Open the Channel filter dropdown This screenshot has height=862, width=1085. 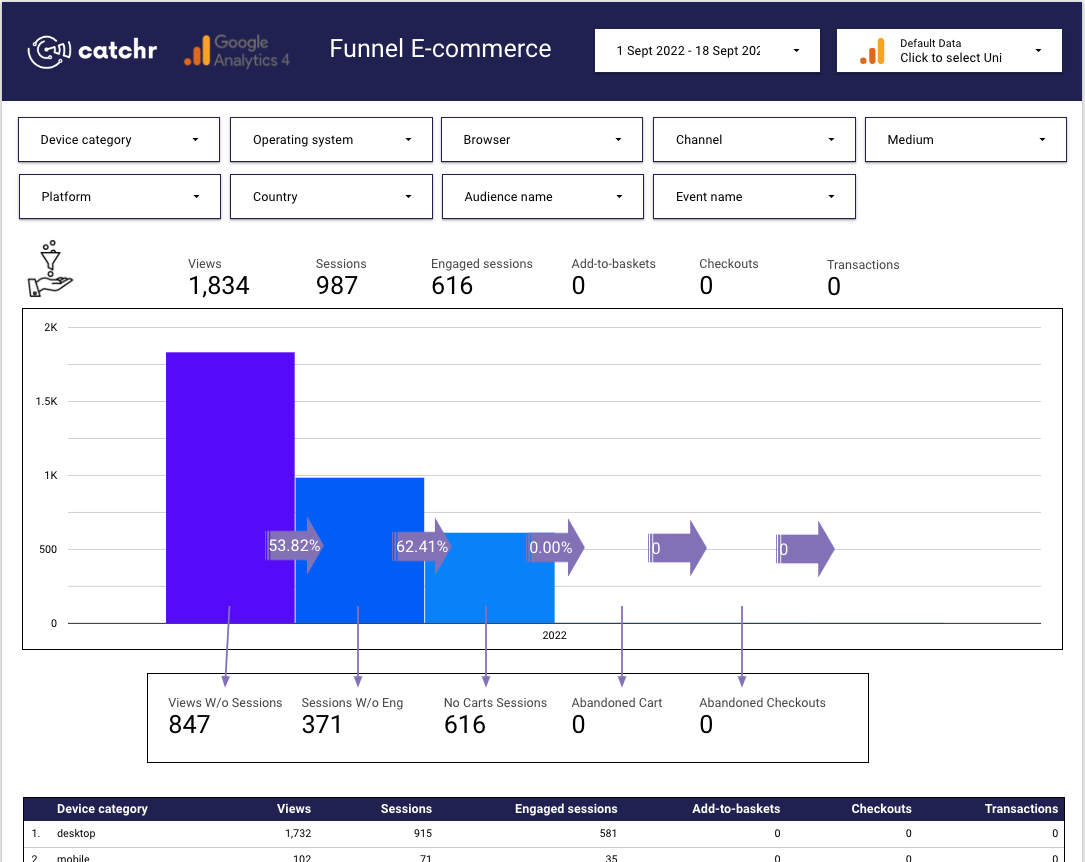tap(753, 139)
